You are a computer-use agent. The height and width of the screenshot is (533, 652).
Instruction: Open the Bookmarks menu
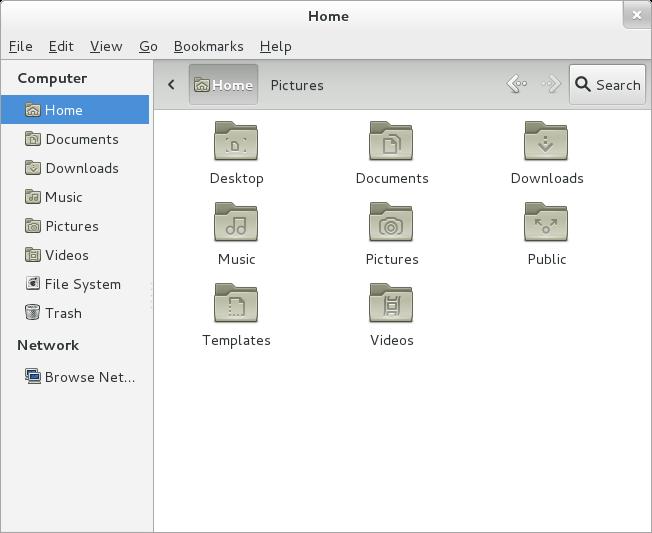click(208, 46)
